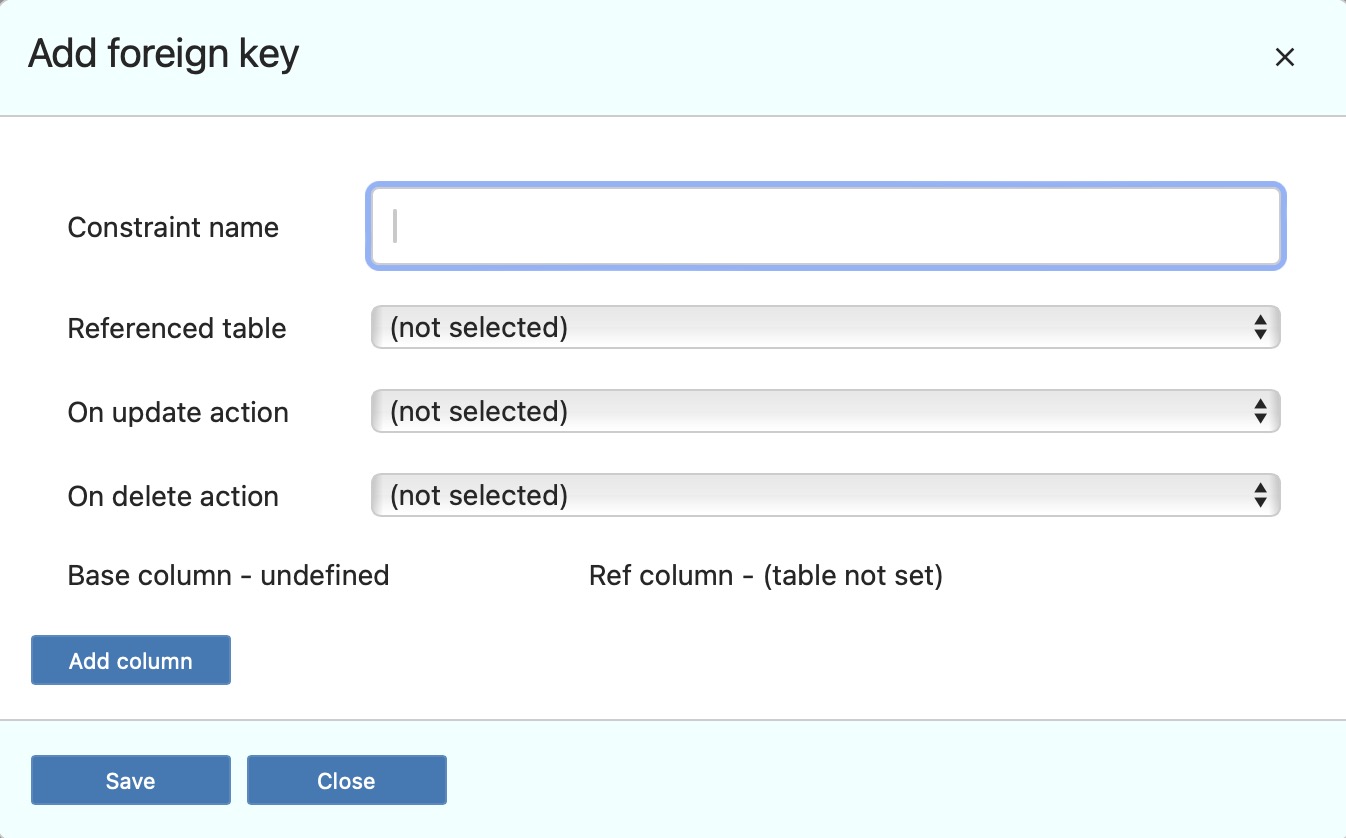Click '(not selected)' text in Referenced table

(479, 328)
